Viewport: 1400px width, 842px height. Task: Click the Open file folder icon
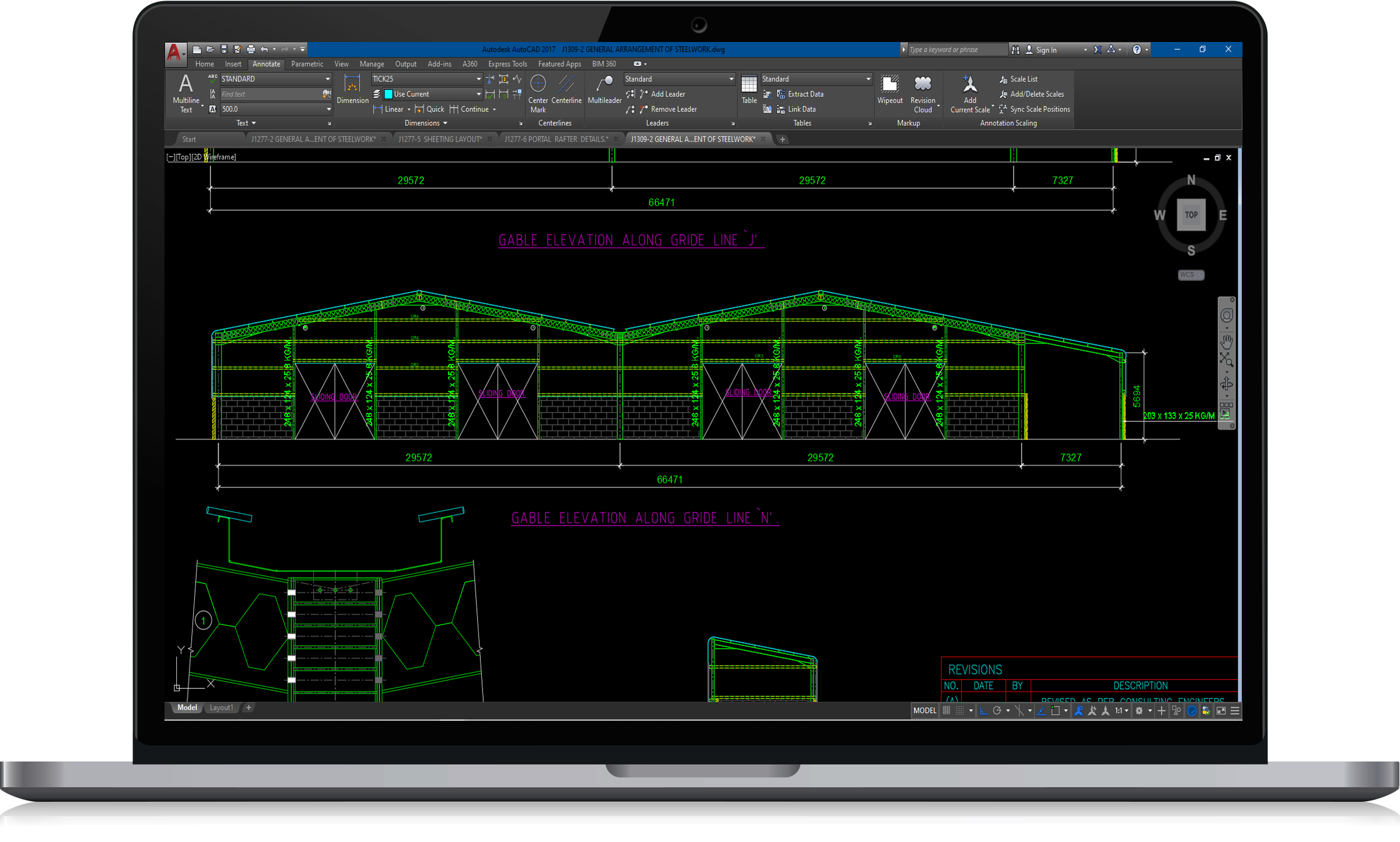pyautogui.click(x=210, y=50)
